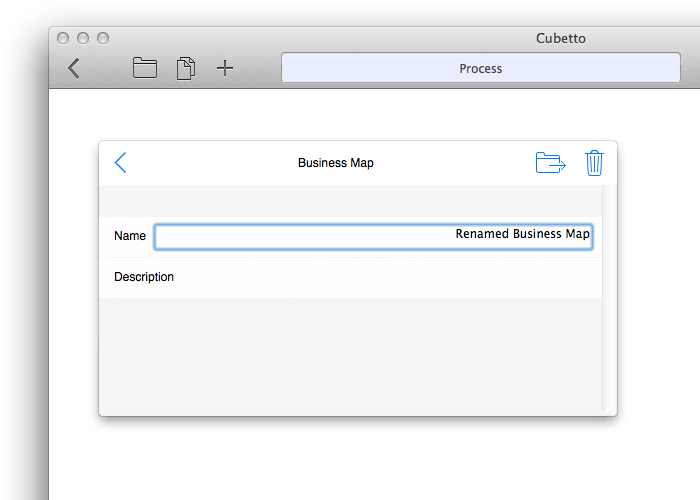Click the Name label
Viewport: 700px width, 500px height.
pyautogui.click(x=129, y=236)
